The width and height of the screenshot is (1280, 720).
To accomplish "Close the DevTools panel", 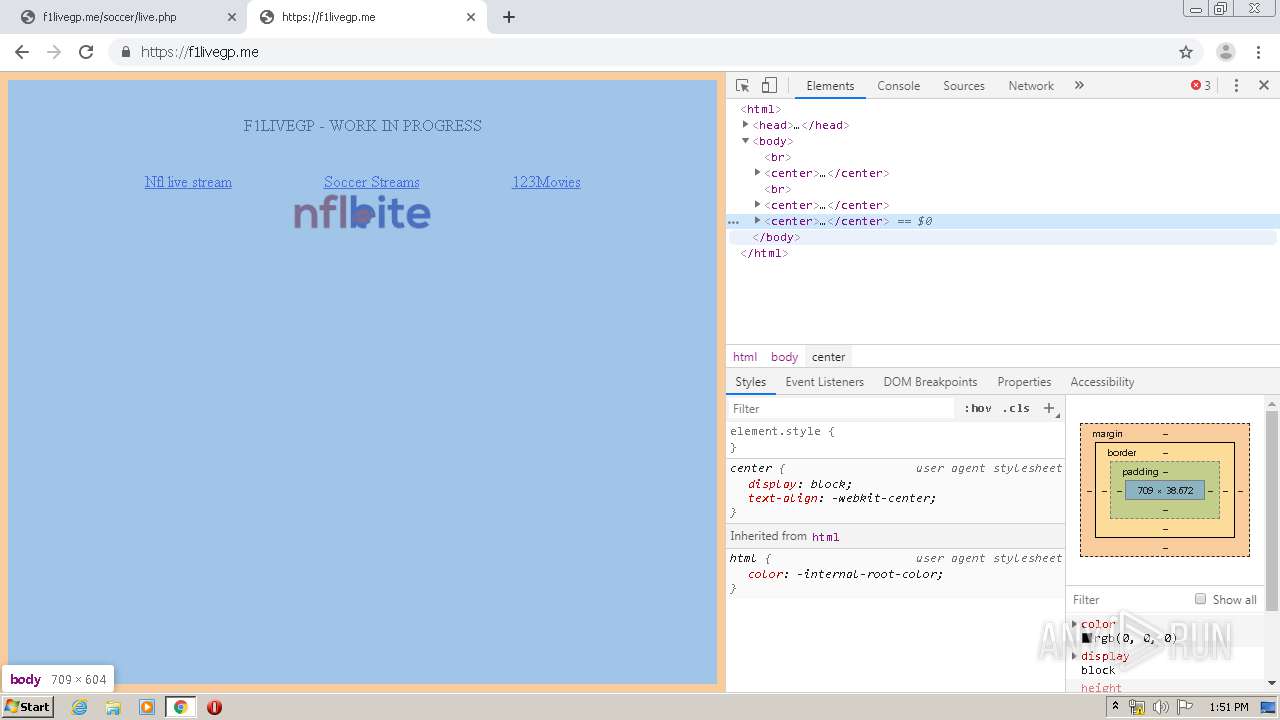I will click(x=1264, y=86).
